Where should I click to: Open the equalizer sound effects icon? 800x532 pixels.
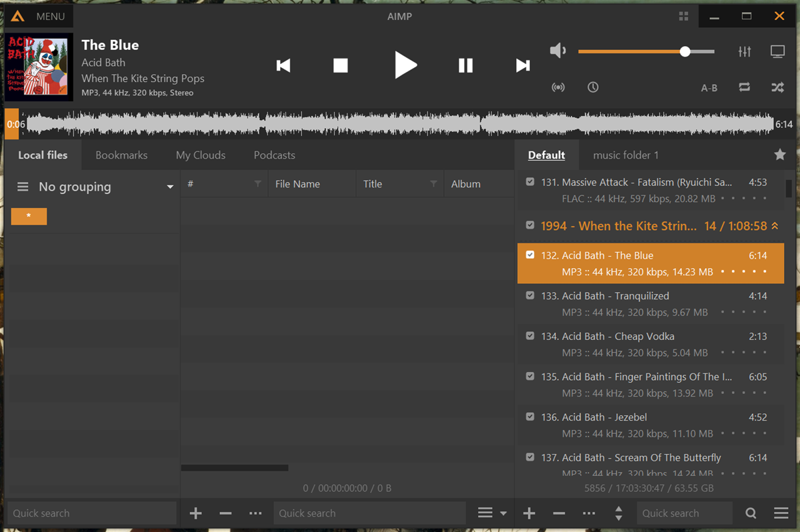[744, 51]
